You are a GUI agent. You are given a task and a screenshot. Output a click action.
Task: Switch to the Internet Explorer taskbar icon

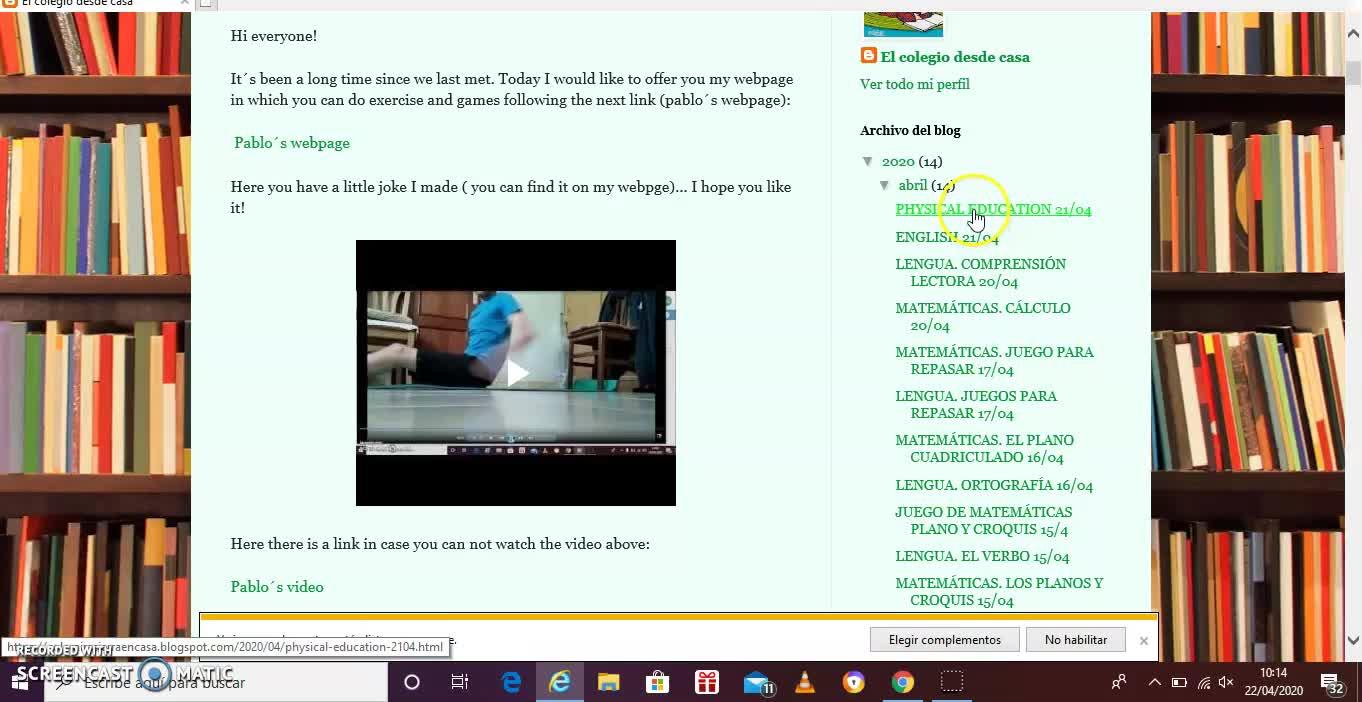tap(560, 682)
